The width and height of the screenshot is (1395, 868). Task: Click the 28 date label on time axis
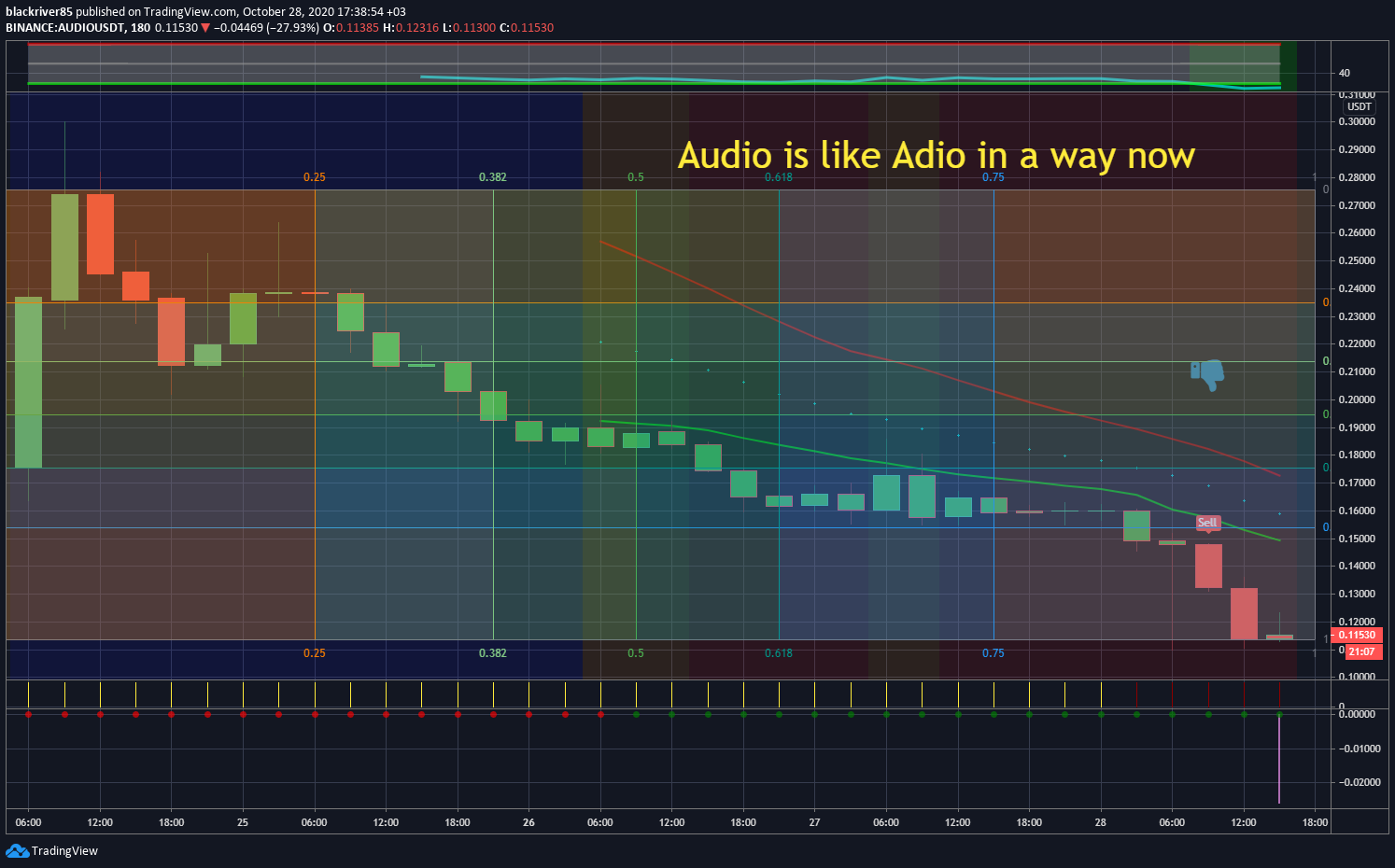1101,822
